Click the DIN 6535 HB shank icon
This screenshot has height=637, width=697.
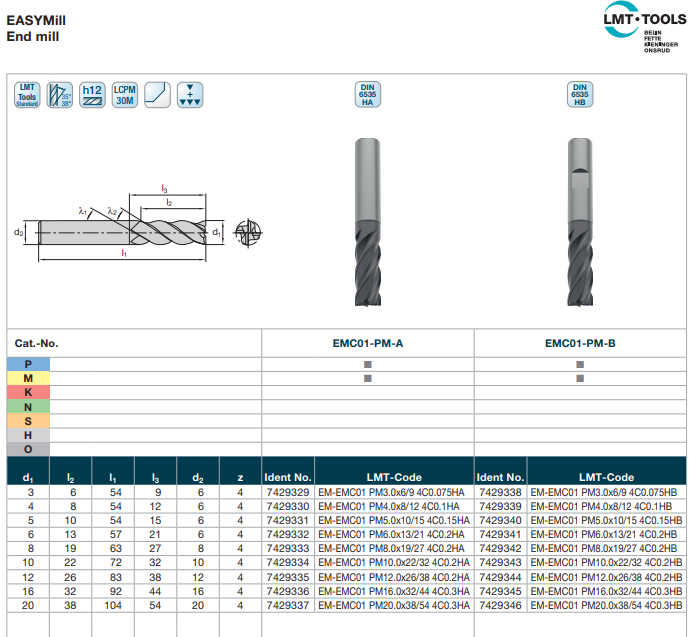580,94
